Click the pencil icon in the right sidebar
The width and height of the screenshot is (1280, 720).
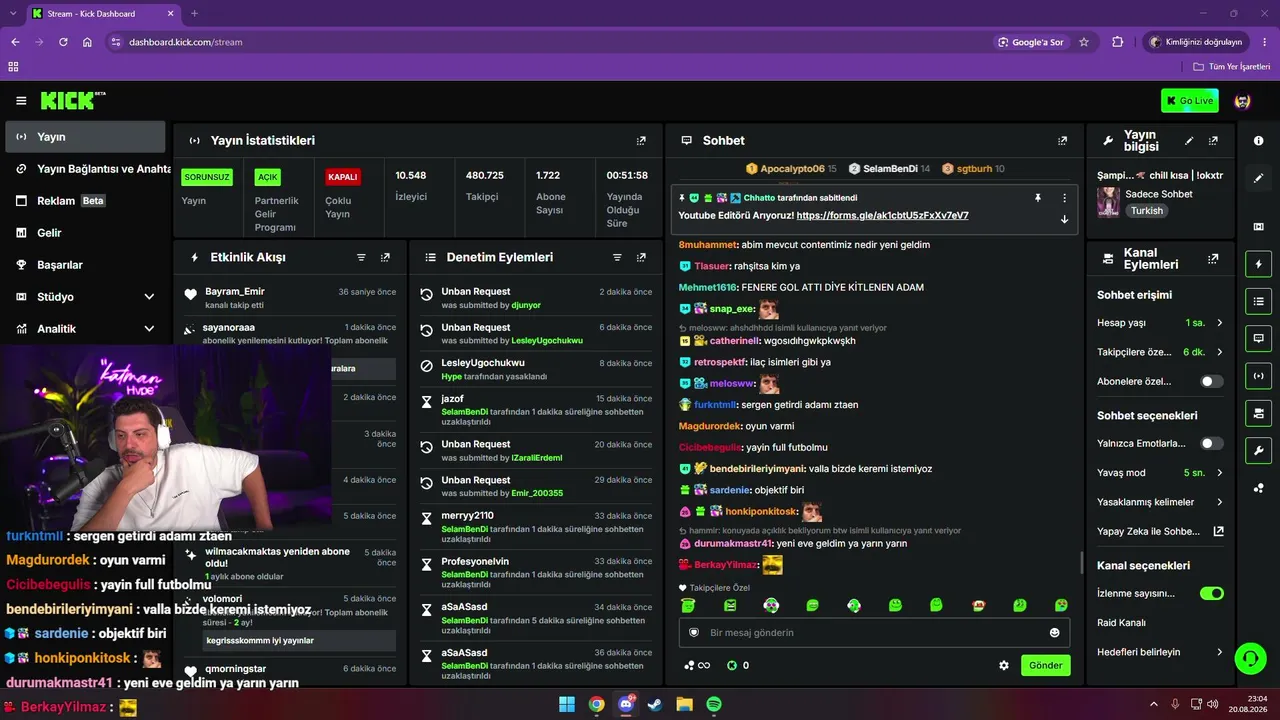click(1258, 178)
